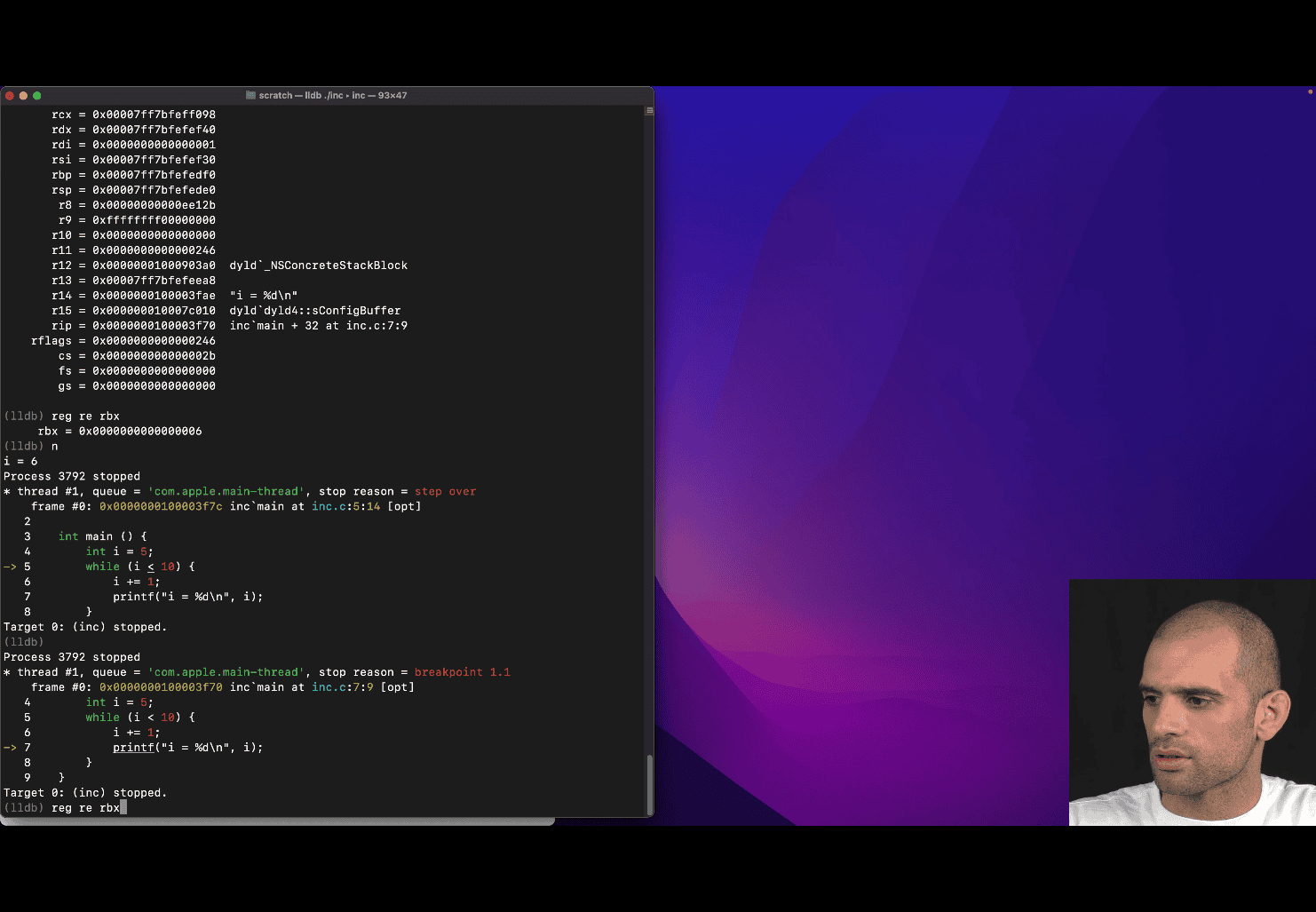Click the 'dyld`_NSConcreteStackBlock' symbol on r12

pyautogui.click(x=318, y=266)
